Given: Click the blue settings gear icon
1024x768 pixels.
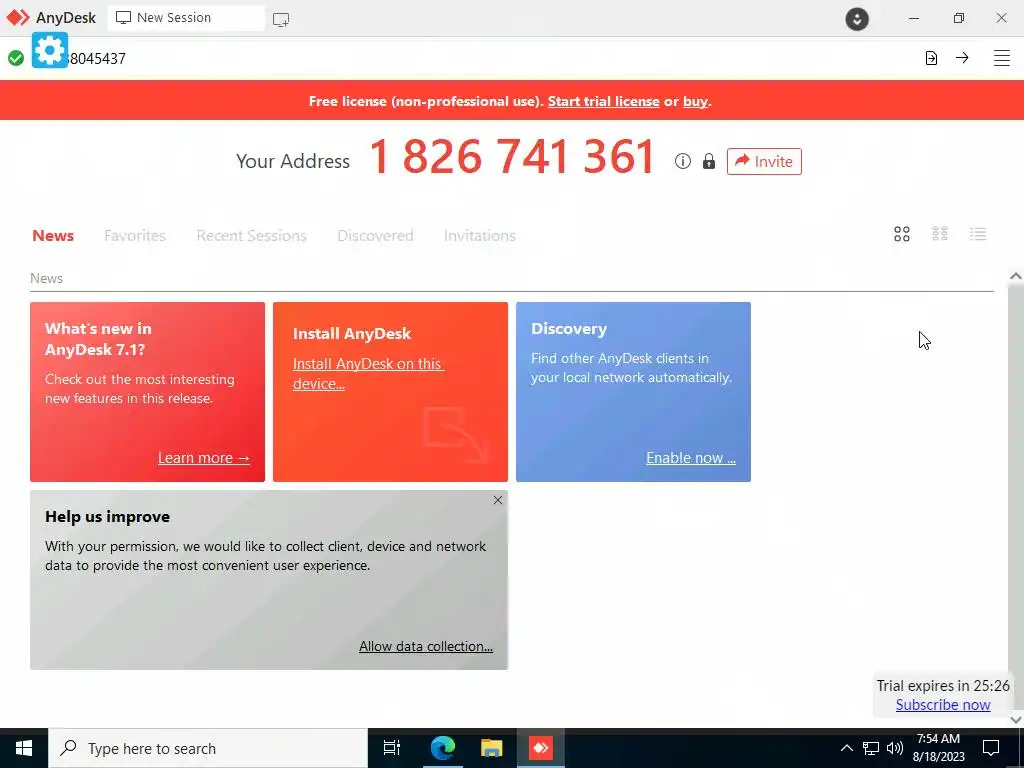Looking at the screenshot, I should (50, 50).
